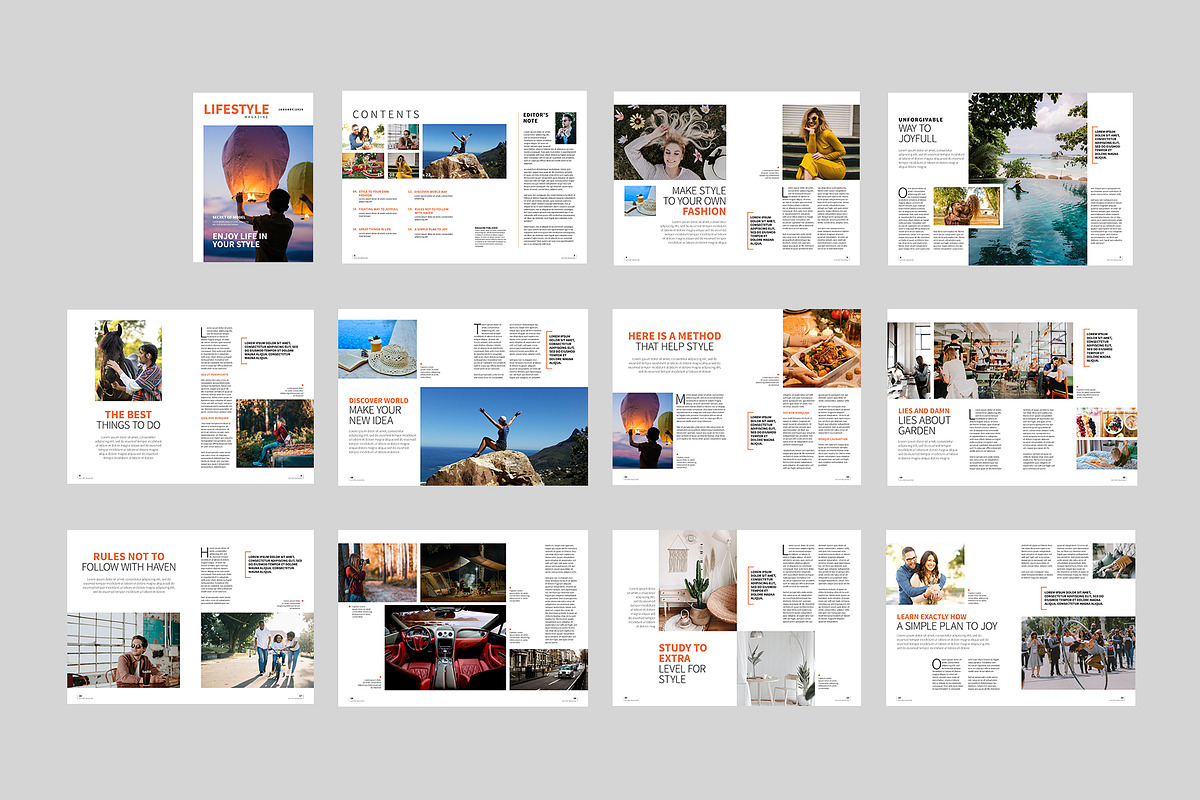1200x800 pixels.
Task: Select the camping tent at night photo
Action: pos(463,572)
